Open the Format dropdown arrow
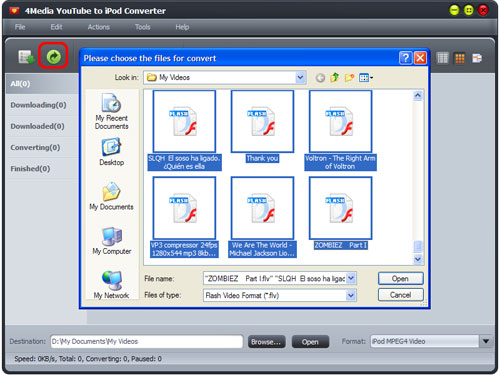500x375 pixels. (x=486, y=341)
